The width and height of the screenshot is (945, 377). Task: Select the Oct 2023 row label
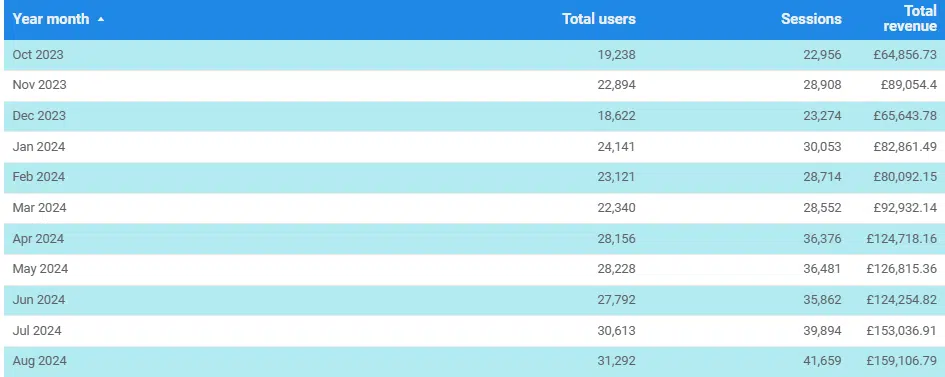[x=38, y=55]
